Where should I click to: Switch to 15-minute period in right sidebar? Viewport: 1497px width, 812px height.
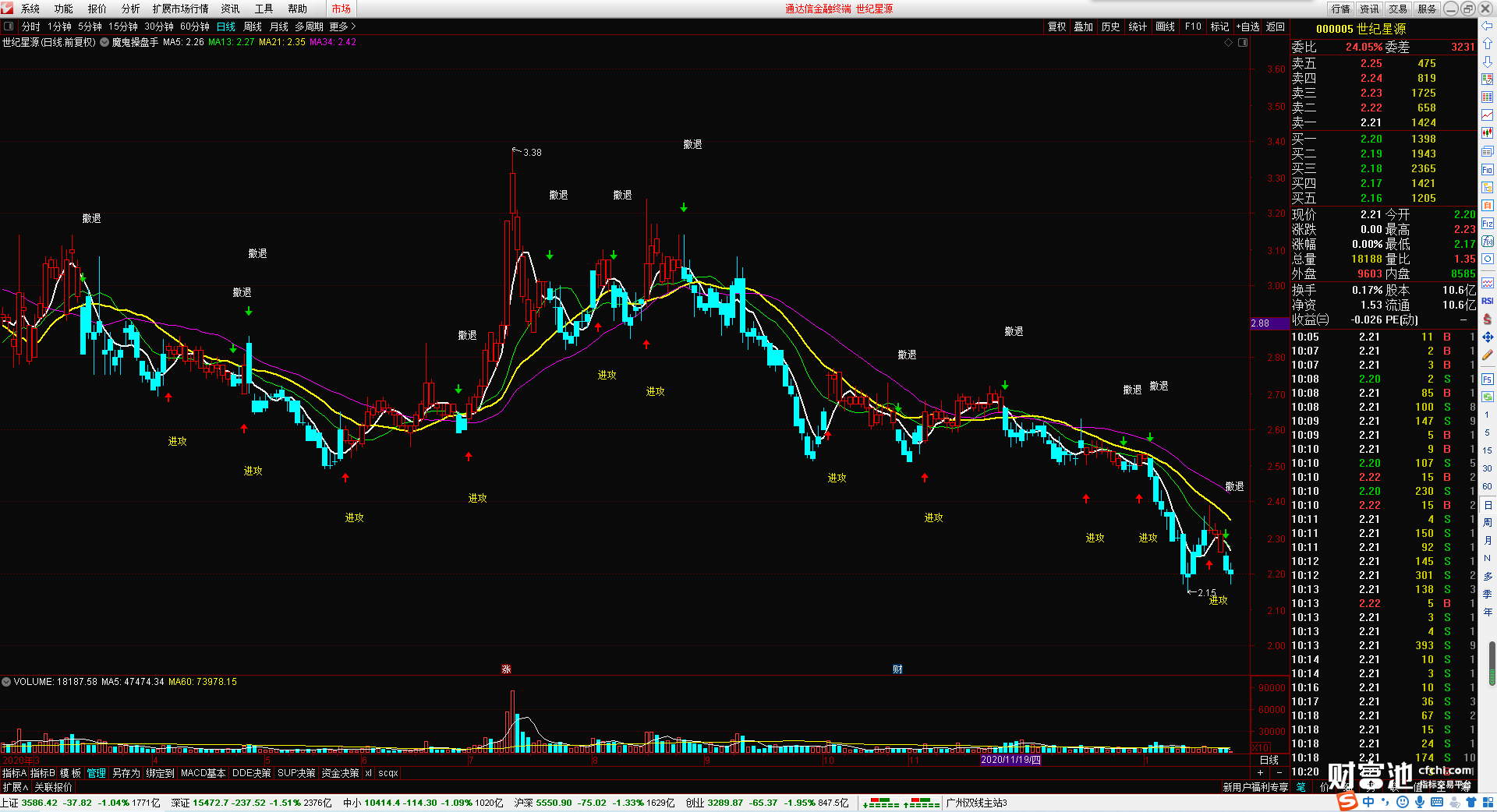[1488, 450]
